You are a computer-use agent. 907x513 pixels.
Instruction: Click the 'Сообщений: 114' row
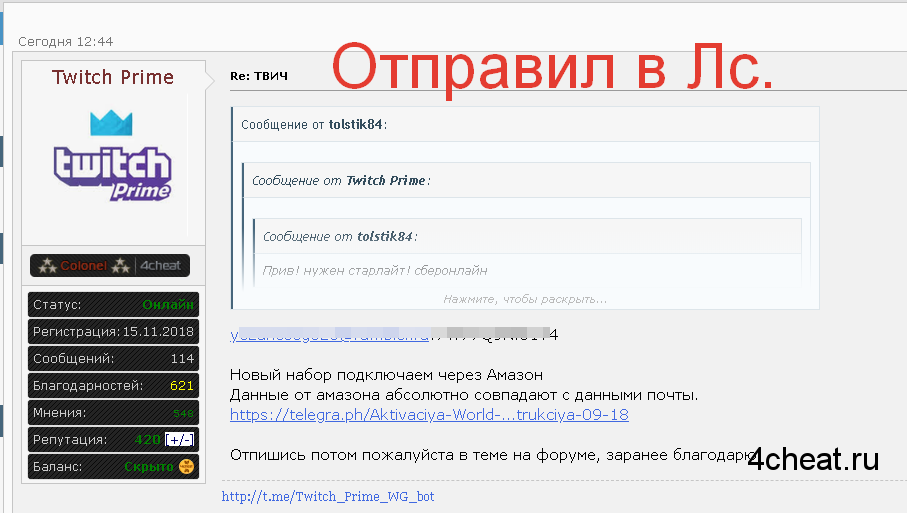113,359
